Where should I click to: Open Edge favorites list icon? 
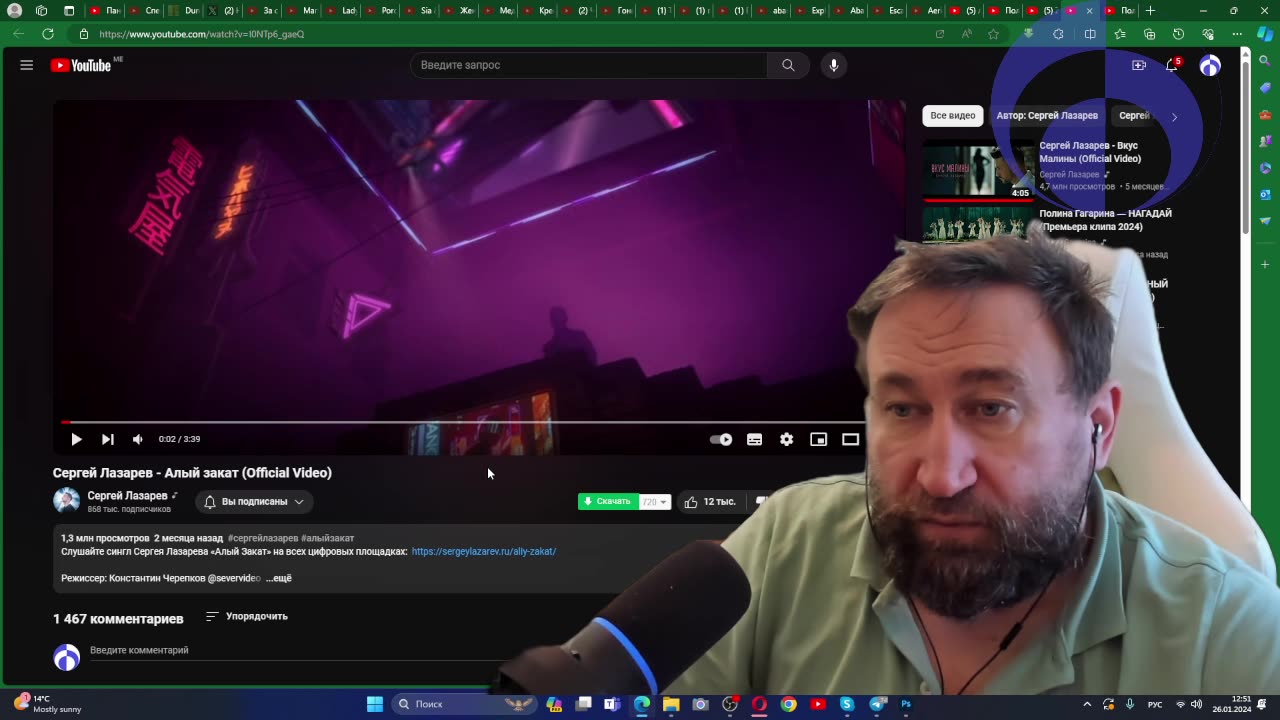[x=1120, y=34]
